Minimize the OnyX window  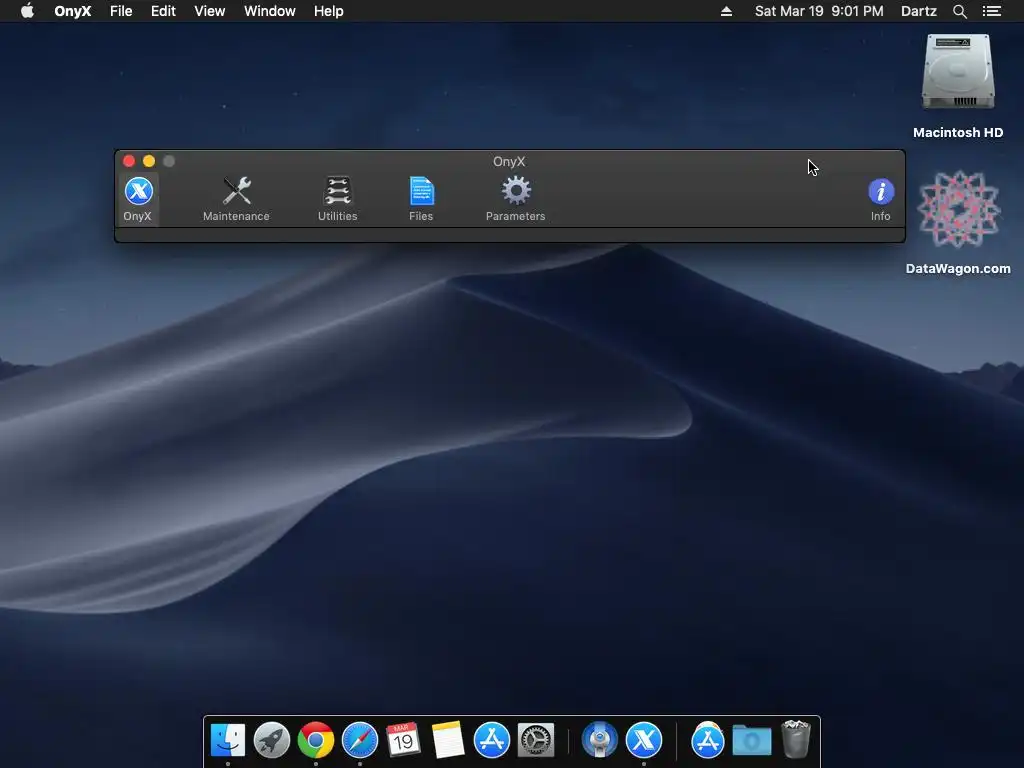pos(149,161)
